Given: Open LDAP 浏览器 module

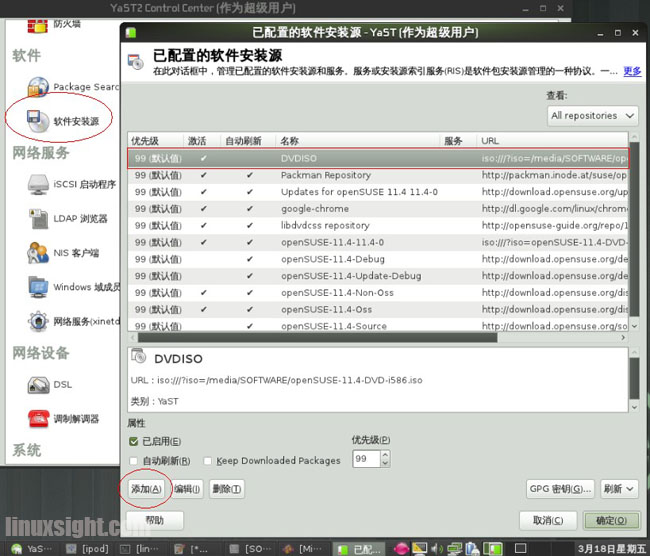Looking at the screenshot, I should [68, 218].
